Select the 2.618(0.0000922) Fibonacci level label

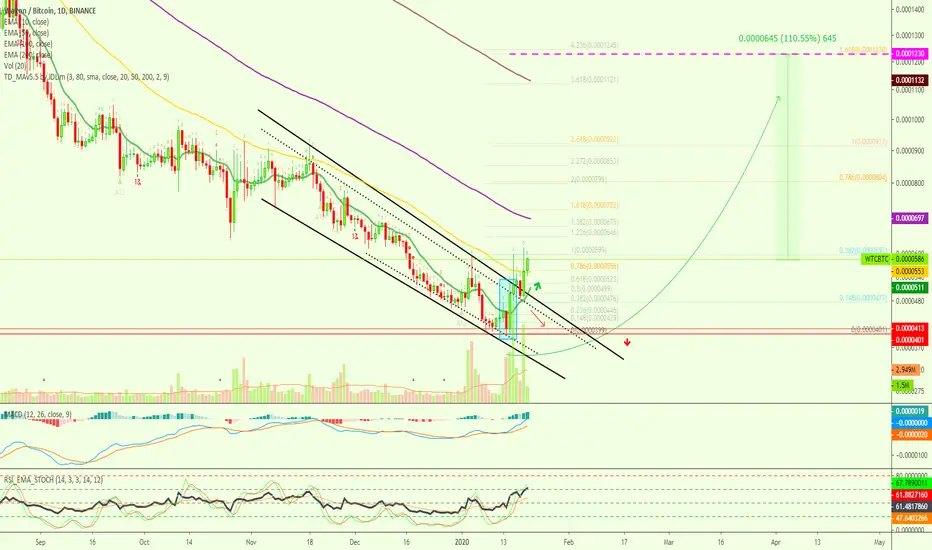point(594,139)
